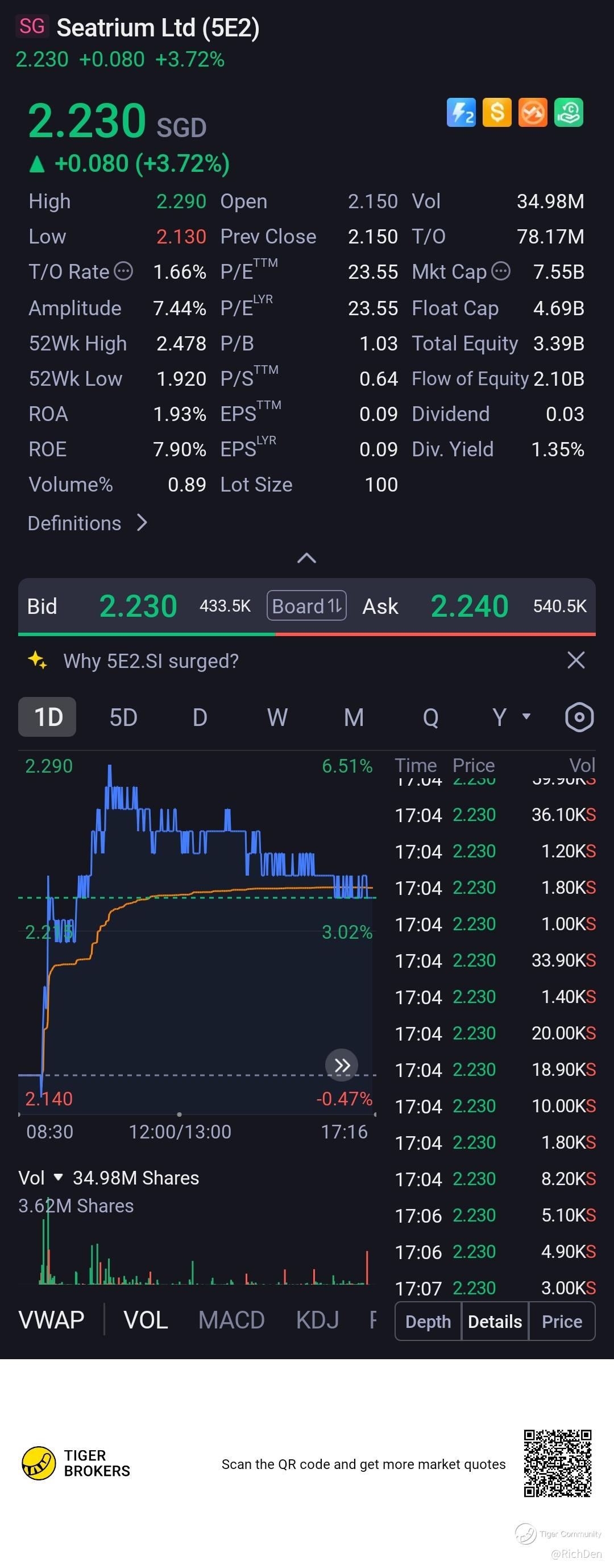Image resolution: width=614 pixels, height=1568 pixels.
Task: Open Mkt Cap info bubble icon
Action: tap(501, 271)
